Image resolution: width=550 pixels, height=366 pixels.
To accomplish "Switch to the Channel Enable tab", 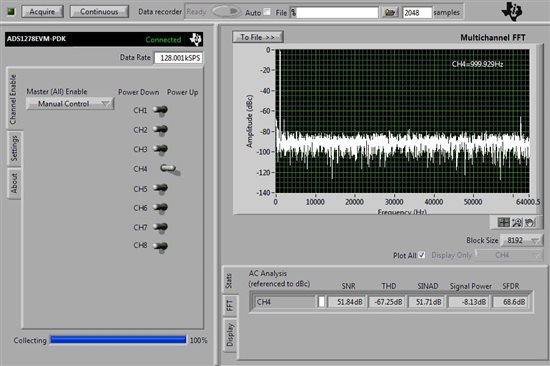I will pos(13,99).
